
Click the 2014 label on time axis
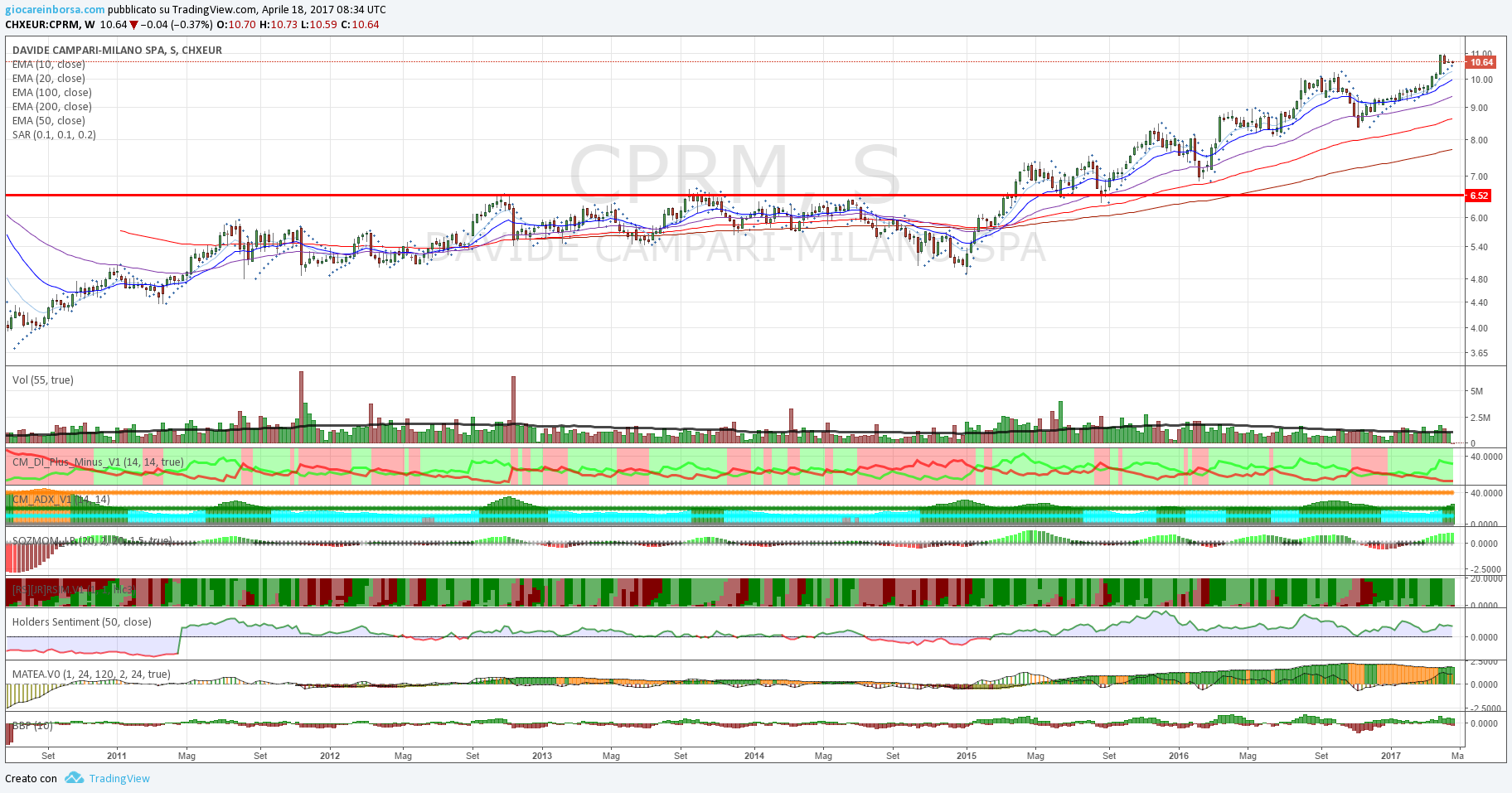pyautogui.click(x=754, y=756)
